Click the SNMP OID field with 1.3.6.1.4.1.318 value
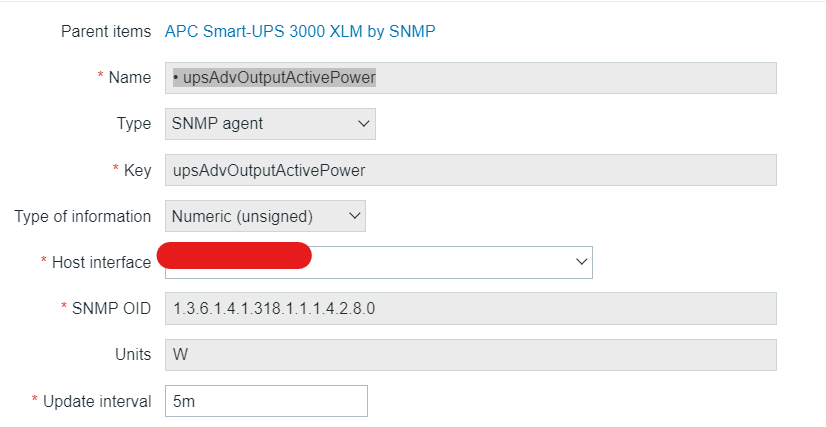Viewport: 826px width, 427px height. click(x=470, y=308)
